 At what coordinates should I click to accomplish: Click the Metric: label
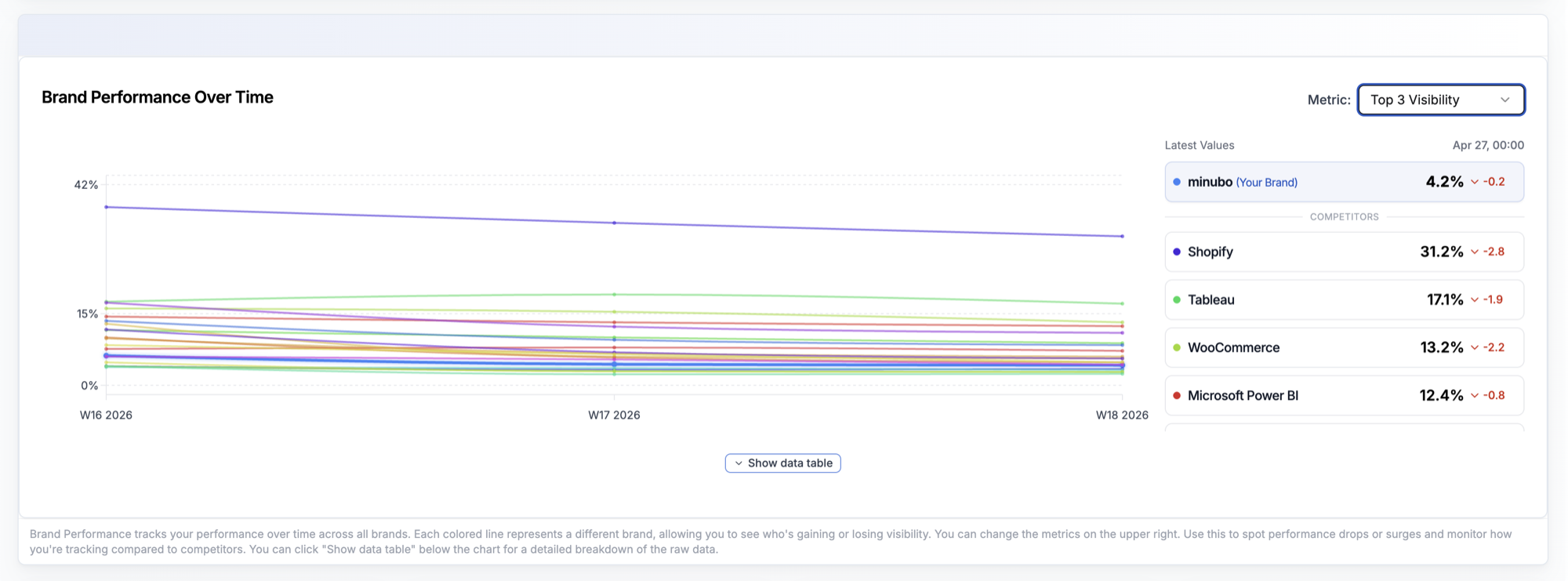point(1329,100)
